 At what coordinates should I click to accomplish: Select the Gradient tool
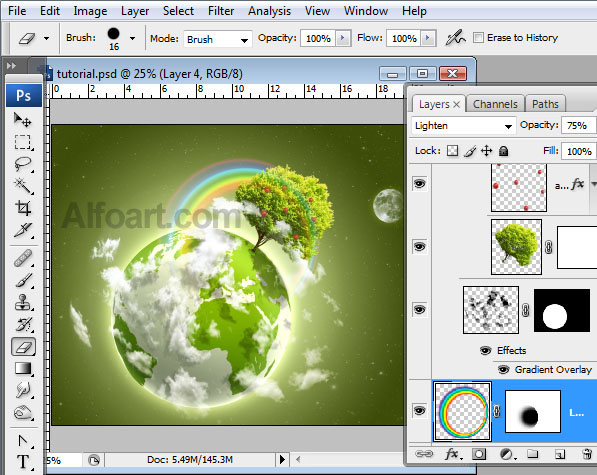tap(23, 368)
